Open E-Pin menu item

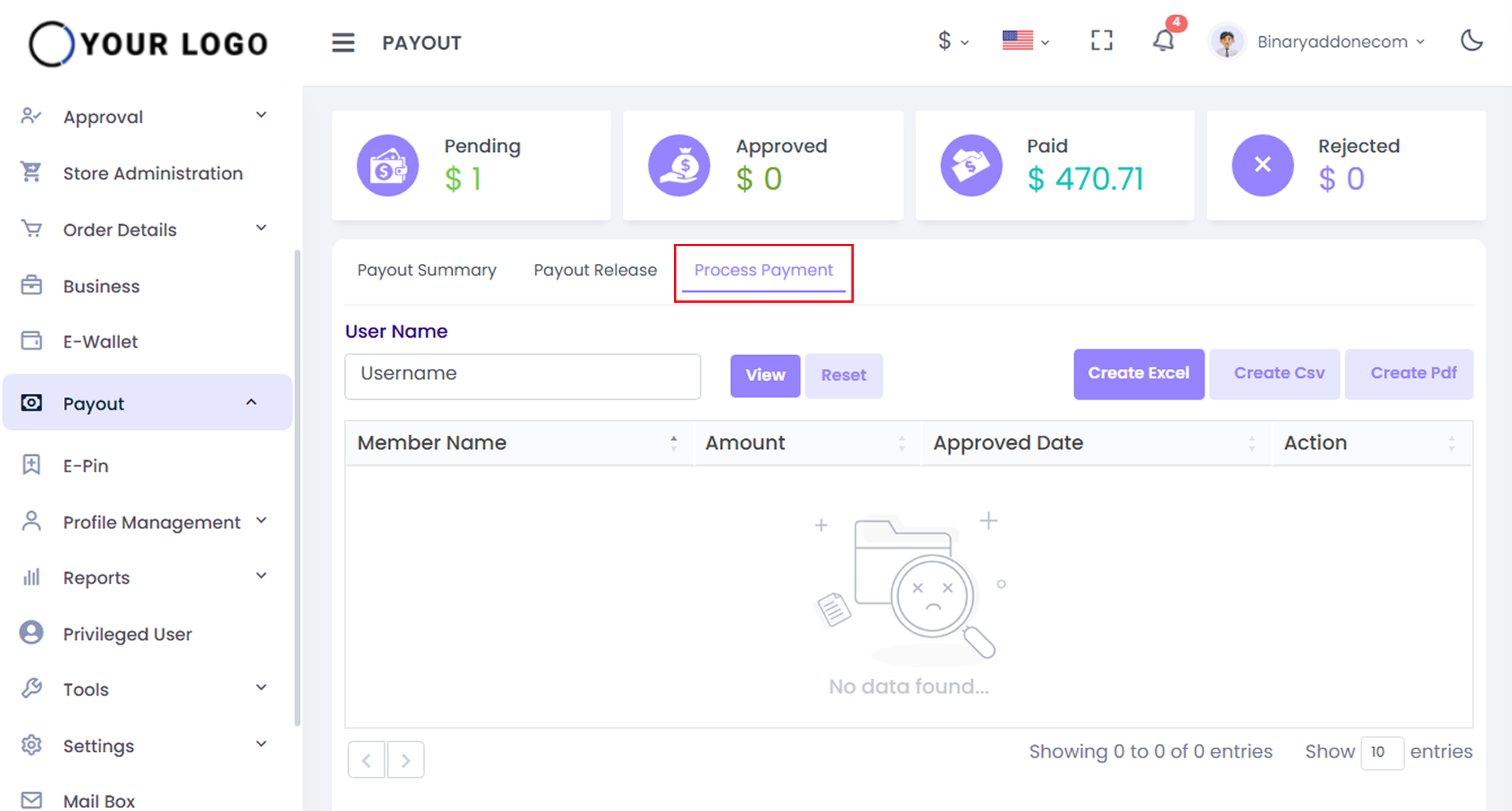86,466
